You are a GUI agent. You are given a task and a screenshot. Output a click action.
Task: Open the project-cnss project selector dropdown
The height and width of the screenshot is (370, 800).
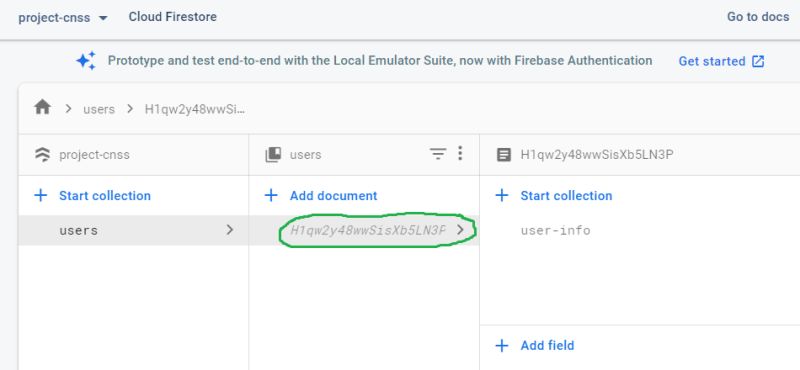pos(63,18)
